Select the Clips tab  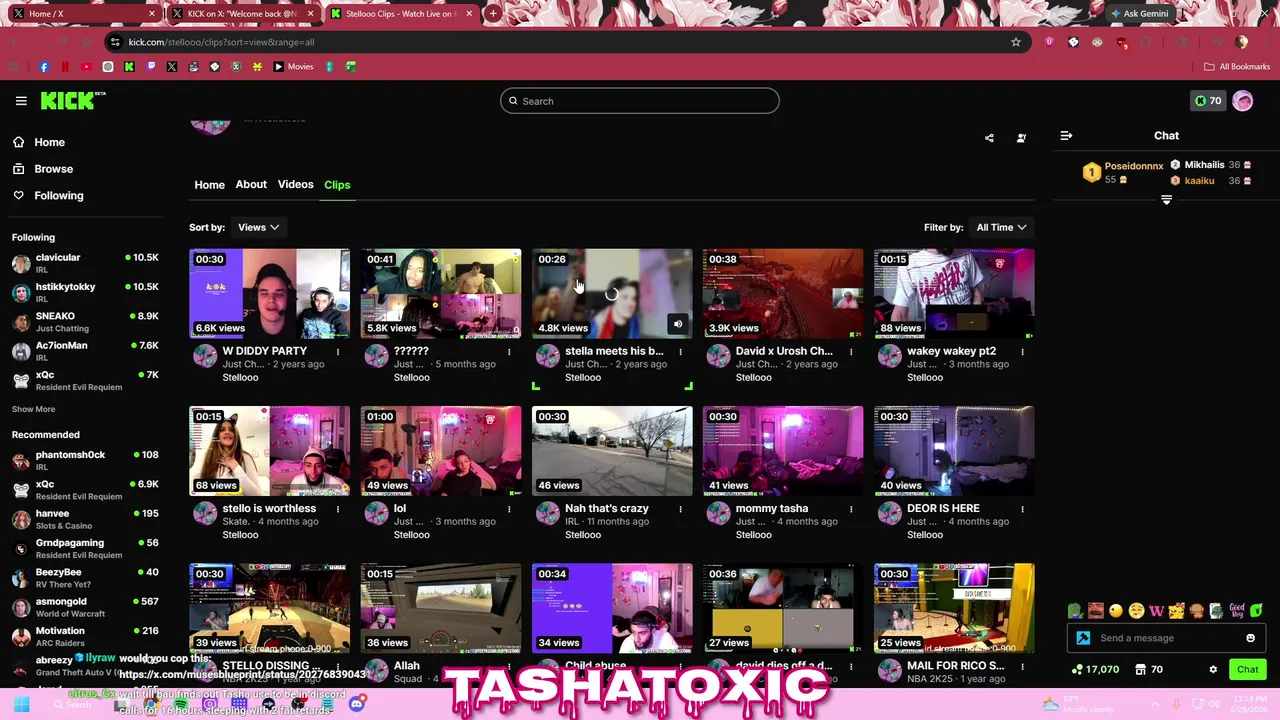point(337,185)
